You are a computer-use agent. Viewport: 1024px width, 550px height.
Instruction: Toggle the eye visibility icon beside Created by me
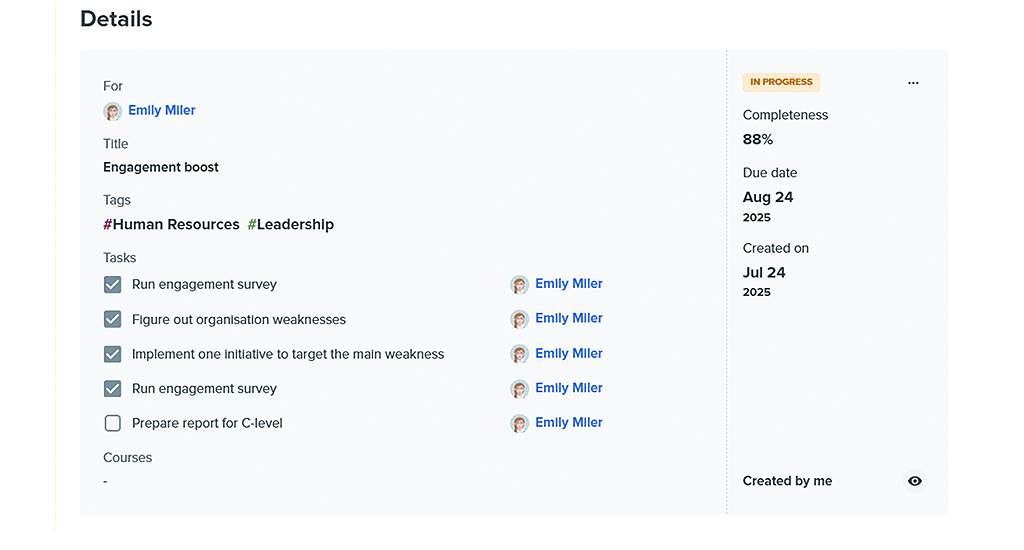click(x=915, y=481)
